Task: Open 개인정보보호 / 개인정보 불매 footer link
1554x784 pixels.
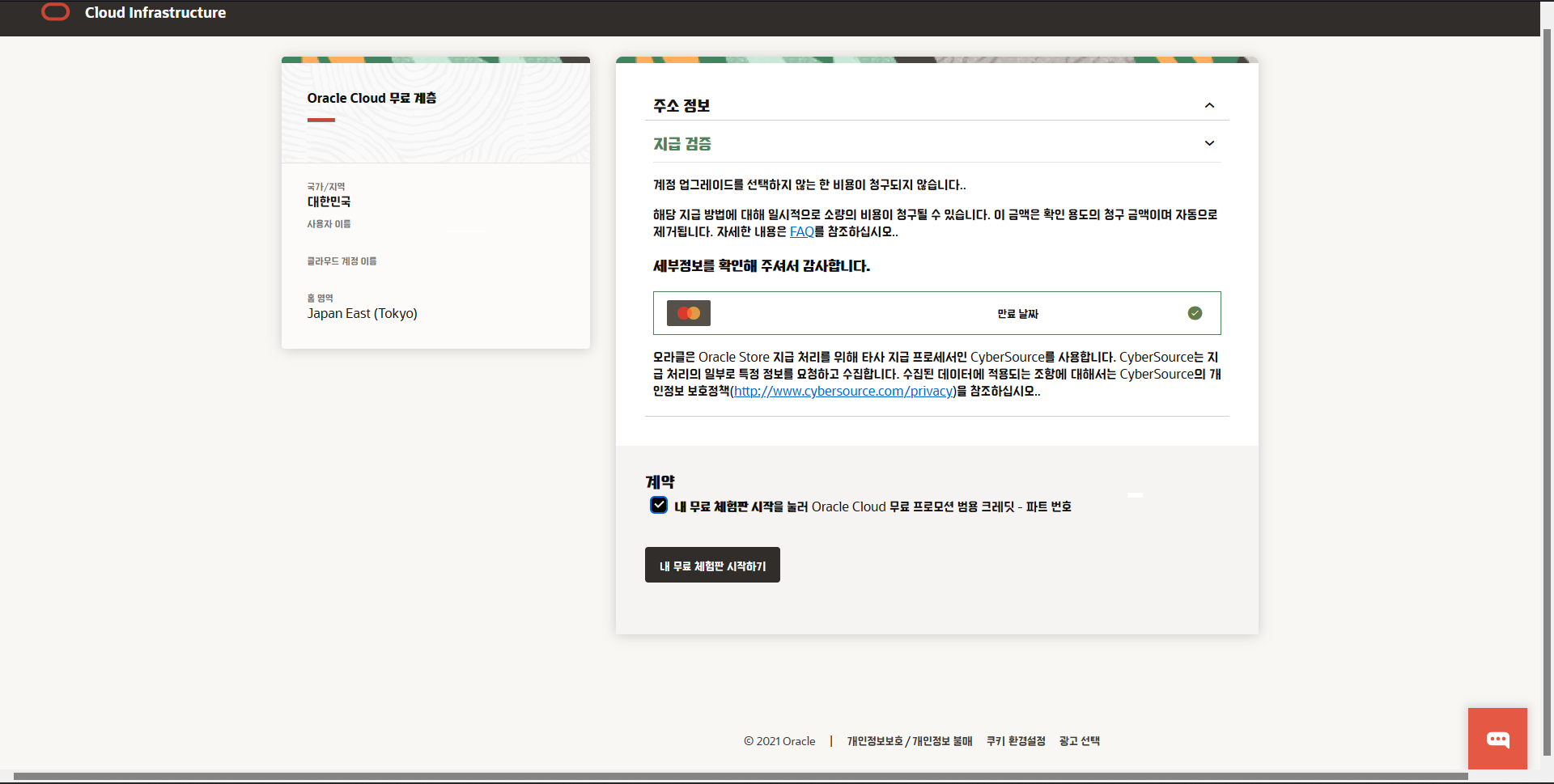Action: point(910,741)
